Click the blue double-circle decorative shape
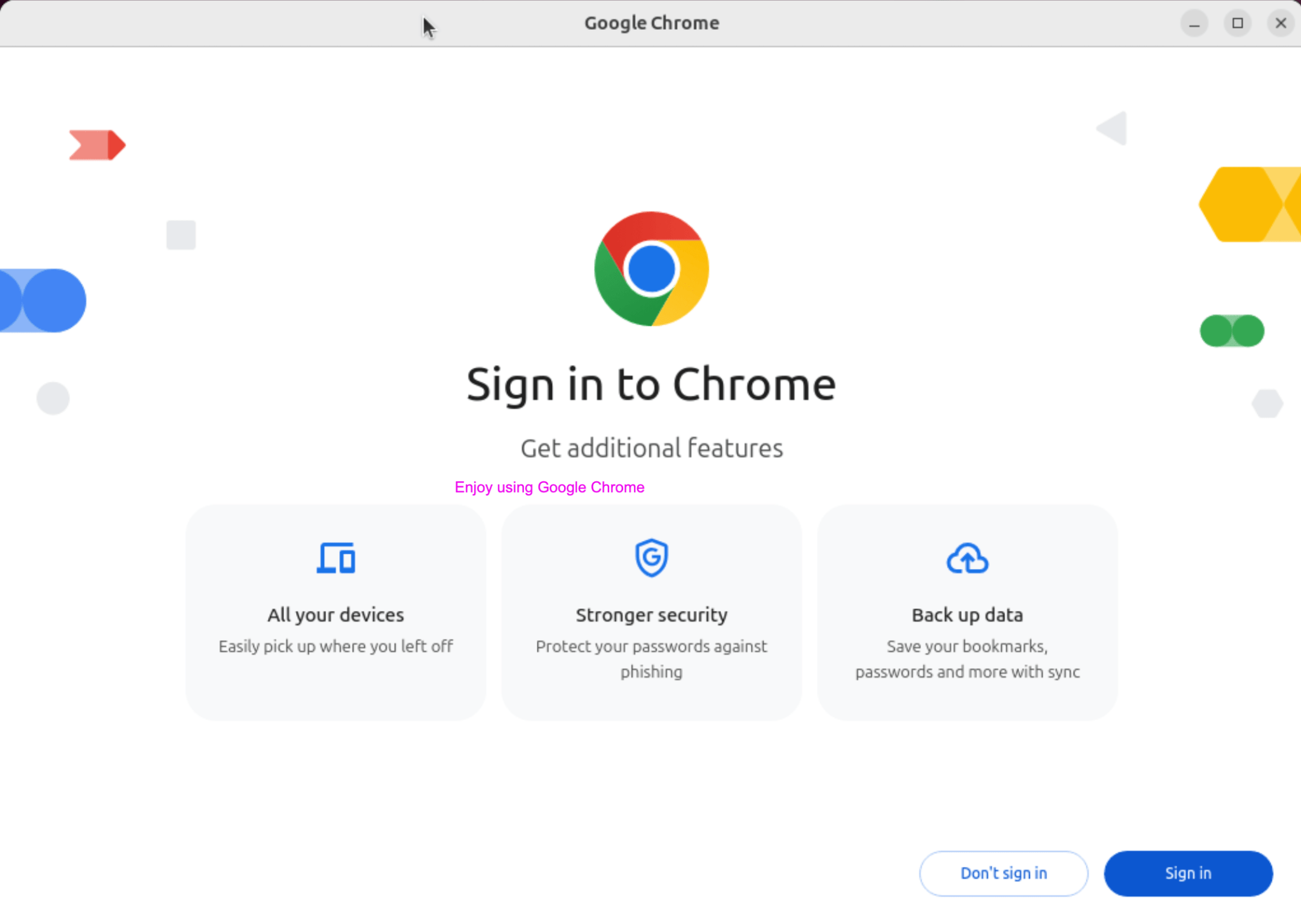1301x924 pixels. (x=43, y=300)
